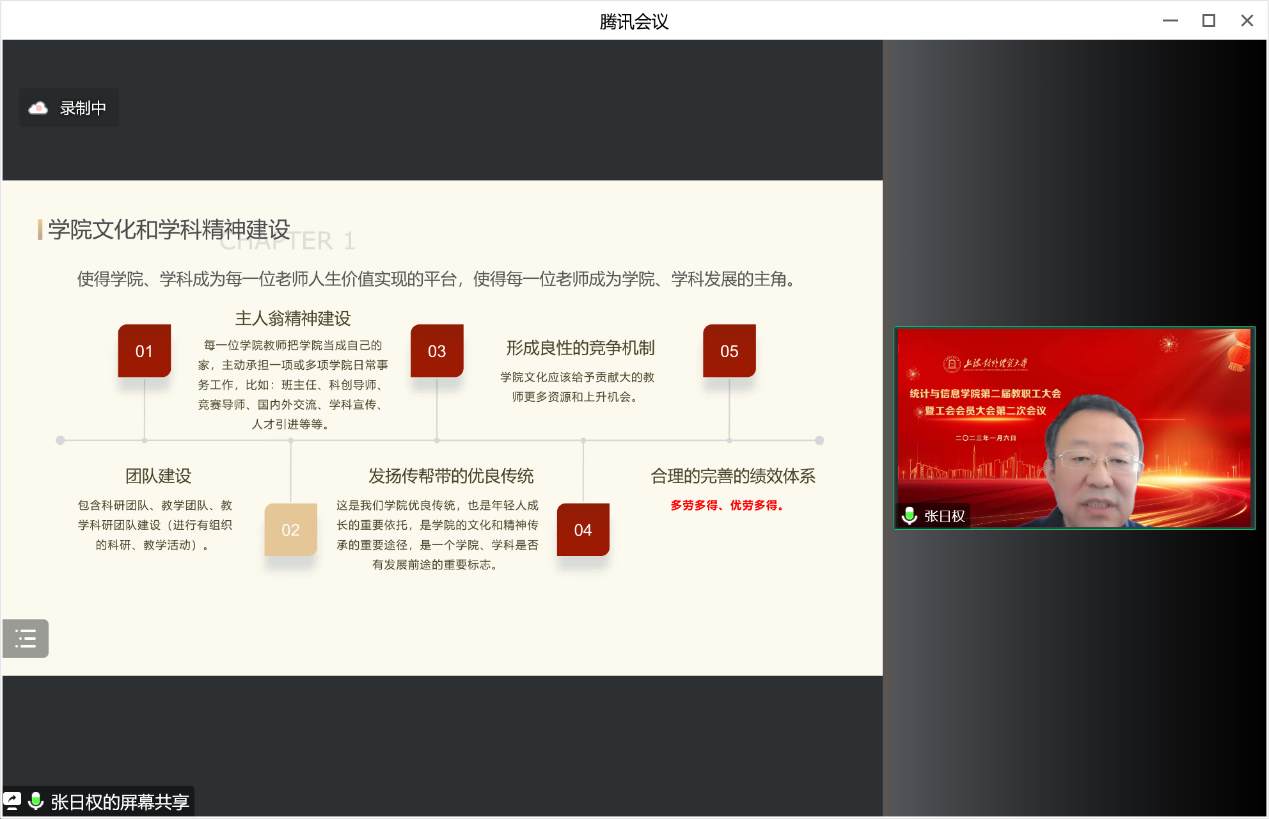Click the "录制中" recording status label
Image resolution: width=1269 pixels, height=819 pixels.
83,108
